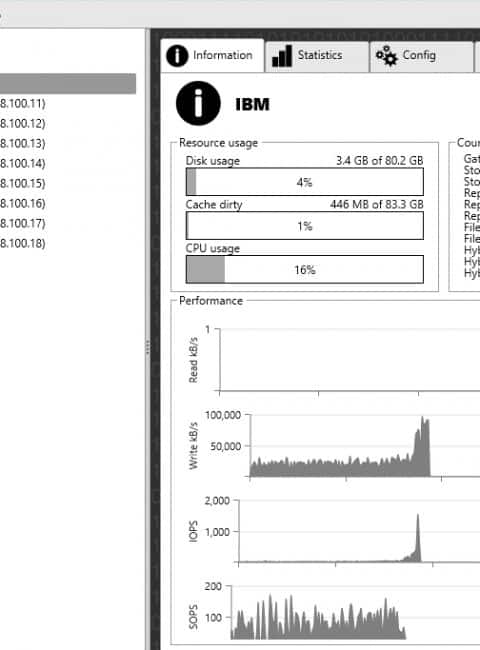This screenshot has width=480, height=650.
Task: Click the Cache dirty label
Action: coord(214,205)
